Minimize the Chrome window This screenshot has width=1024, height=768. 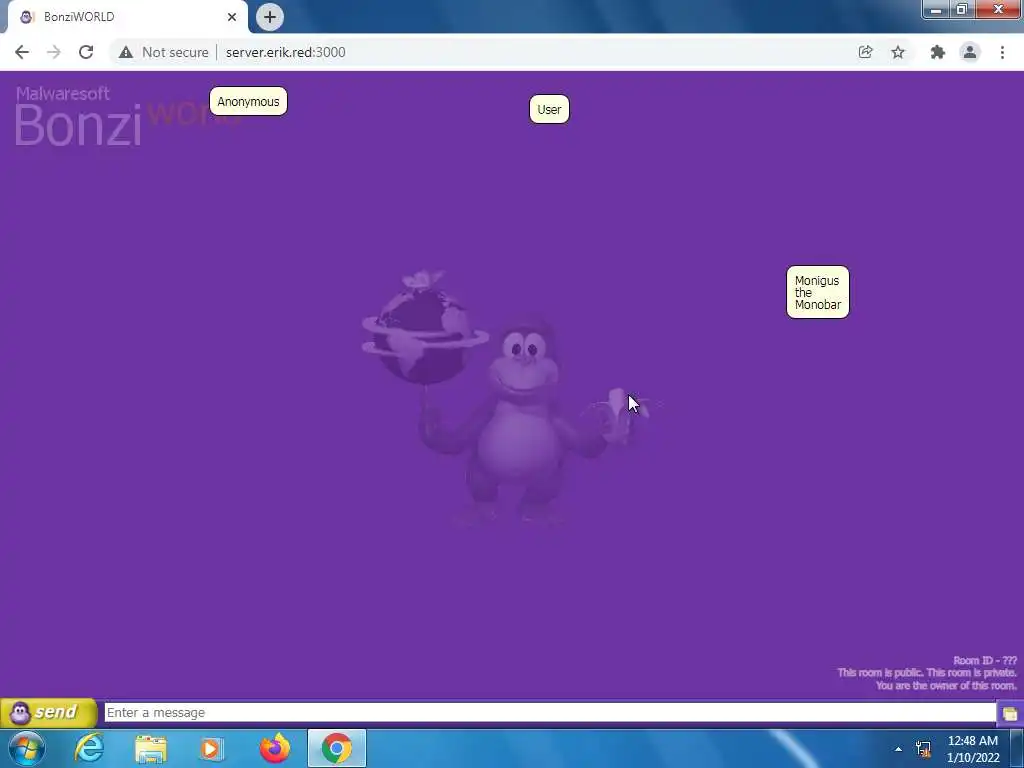tap(936, 10)
